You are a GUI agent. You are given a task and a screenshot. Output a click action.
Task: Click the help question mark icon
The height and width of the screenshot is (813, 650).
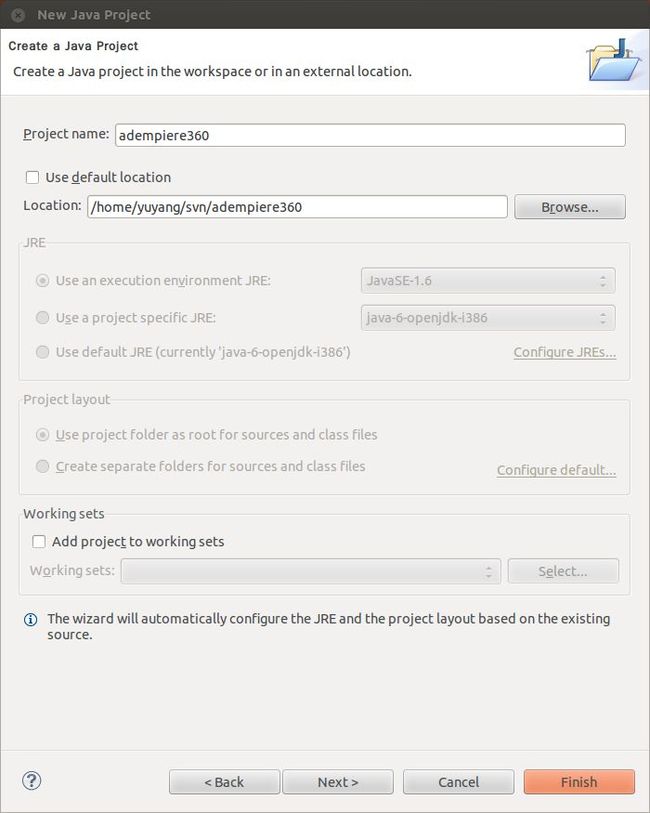coord(32,780)
